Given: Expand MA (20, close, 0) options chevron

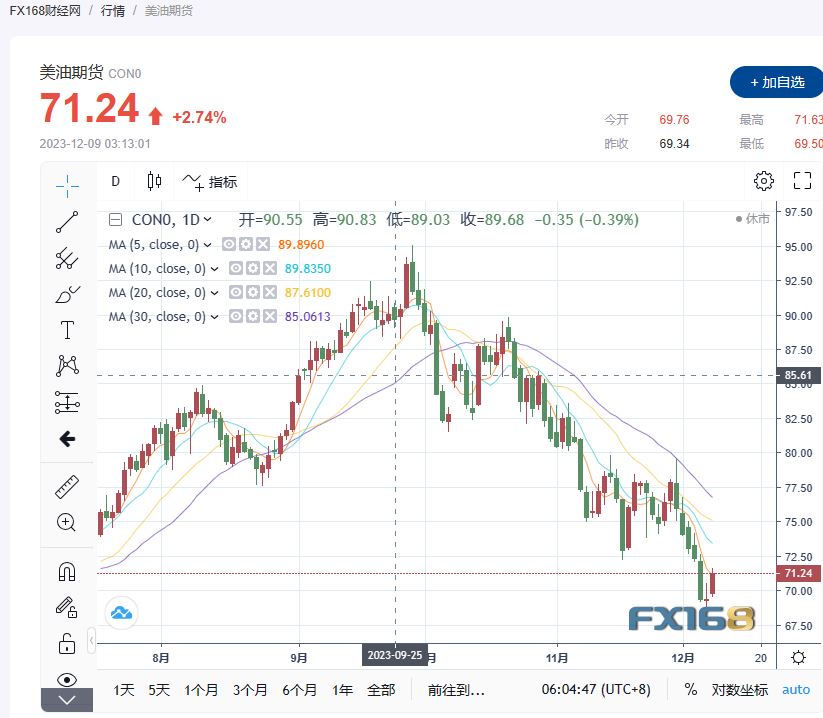Looking at the screenshot, I should (213, 293).
